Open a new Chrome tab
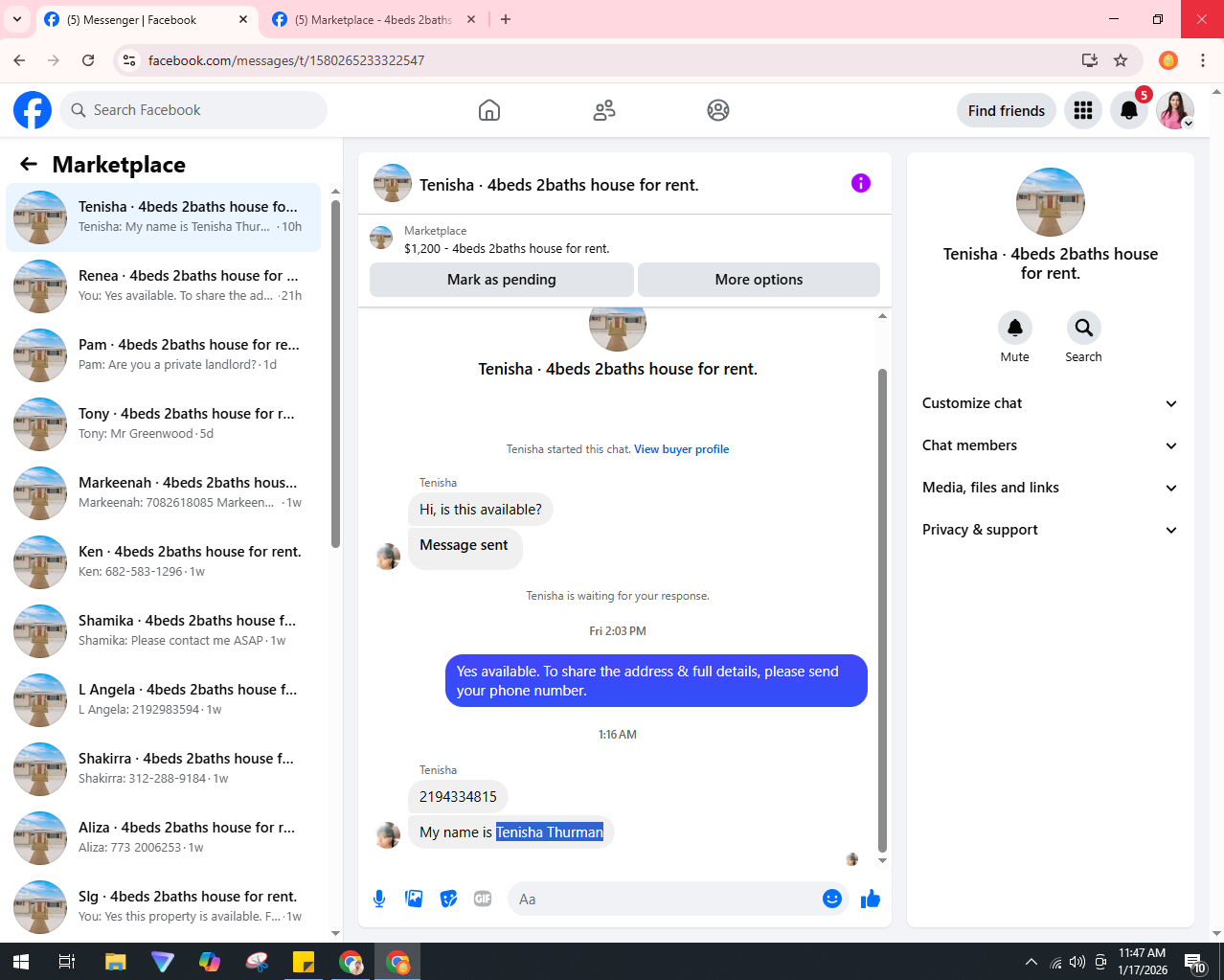 (506, 19)
